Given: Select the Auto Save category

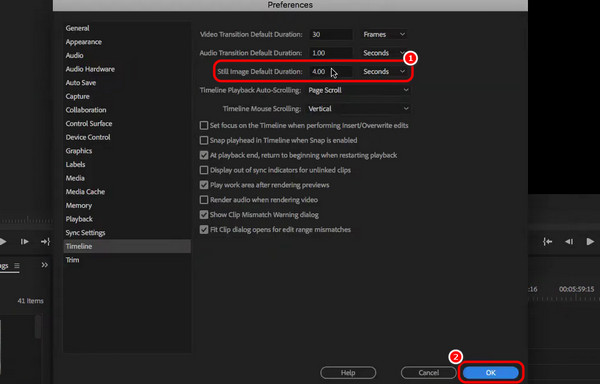Looking at the screenshot, I should (81, 83).
